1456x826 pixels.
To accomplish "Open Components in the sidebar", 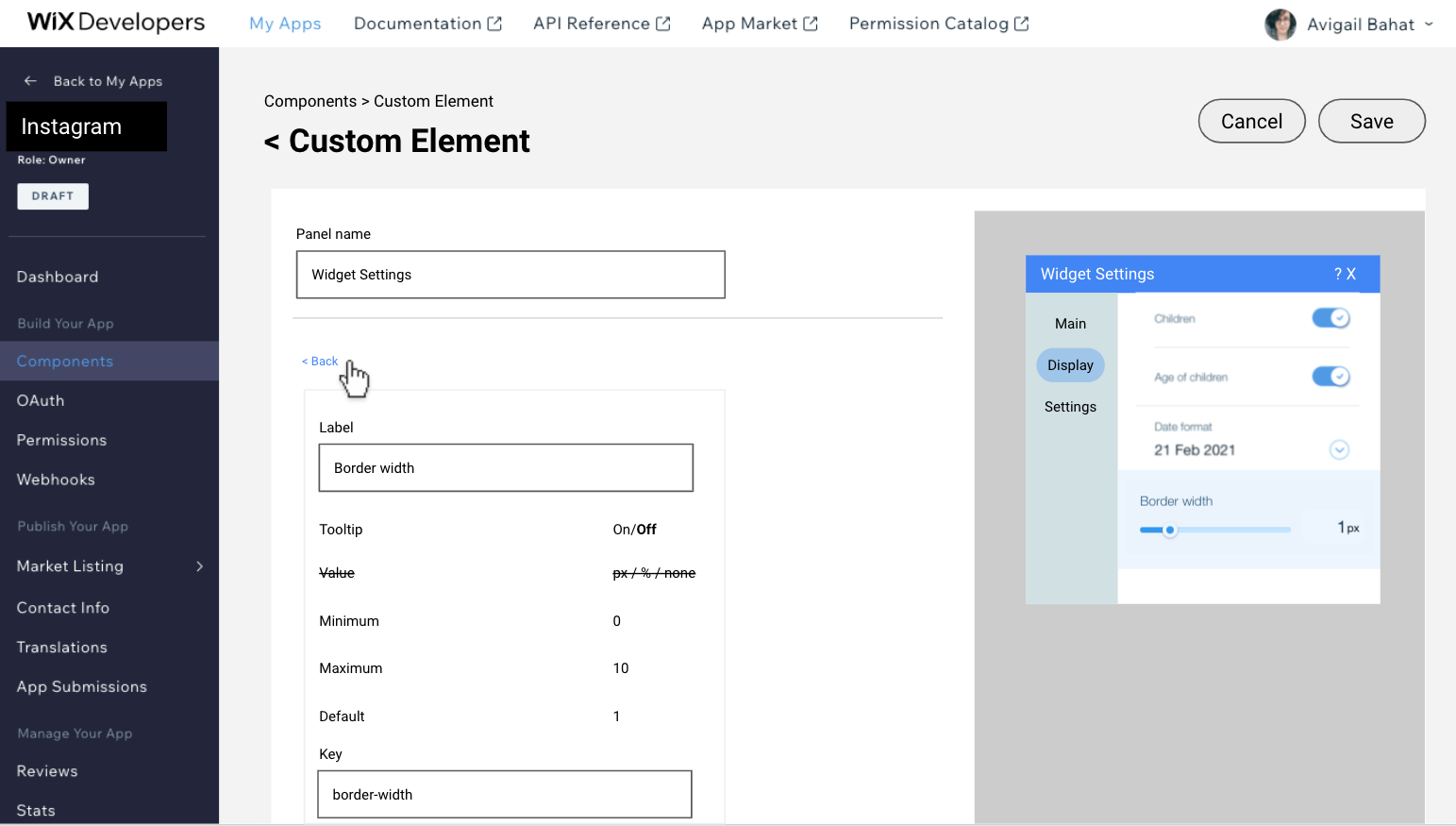I will (x=109, y=361).
